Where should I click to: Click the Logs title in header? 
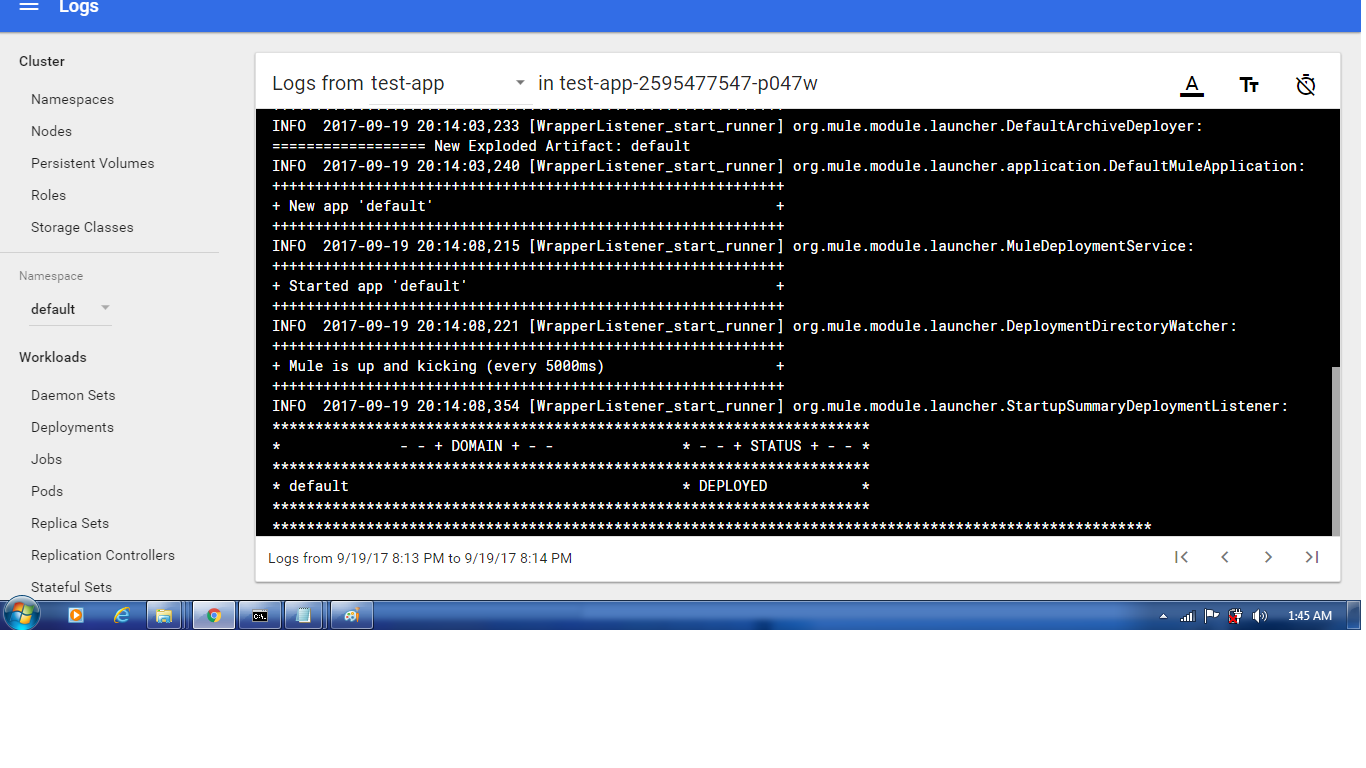pyautogui.click(x=79, y=7)
